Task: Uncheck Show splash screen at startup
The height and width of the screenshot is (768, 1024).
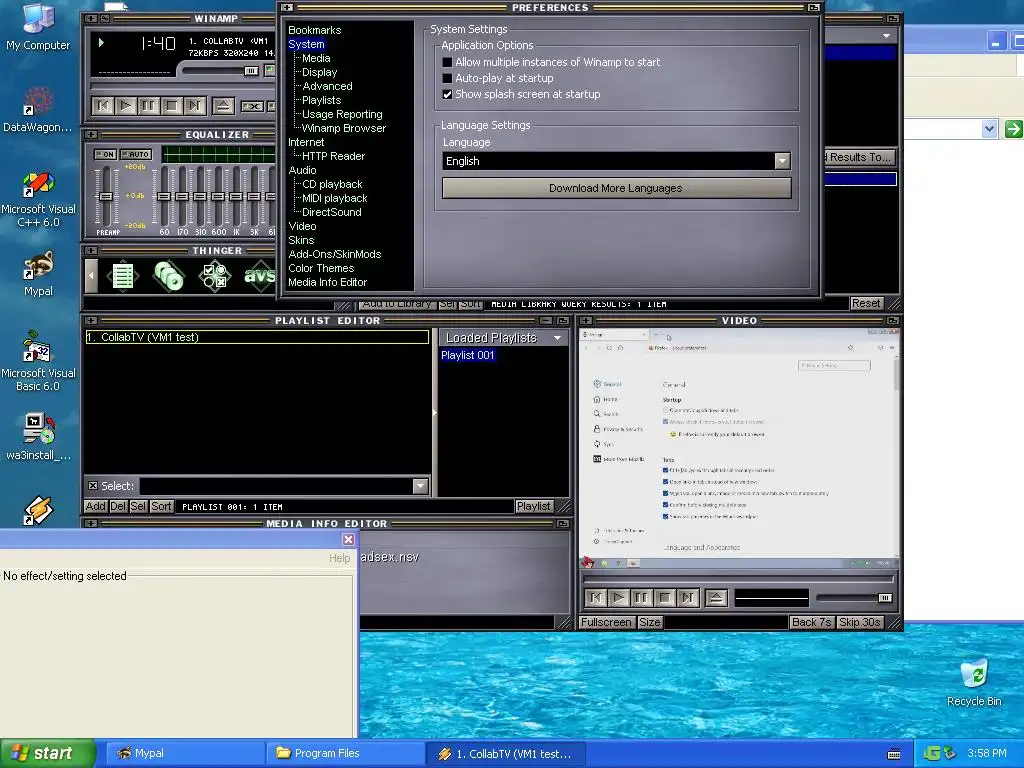Action: [447, 94]
